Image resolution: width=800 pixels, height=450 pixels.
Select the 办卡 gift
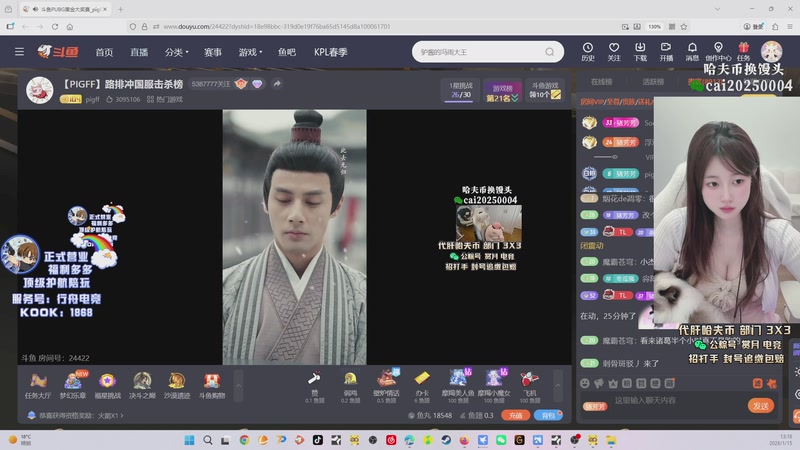pos(421,386)
